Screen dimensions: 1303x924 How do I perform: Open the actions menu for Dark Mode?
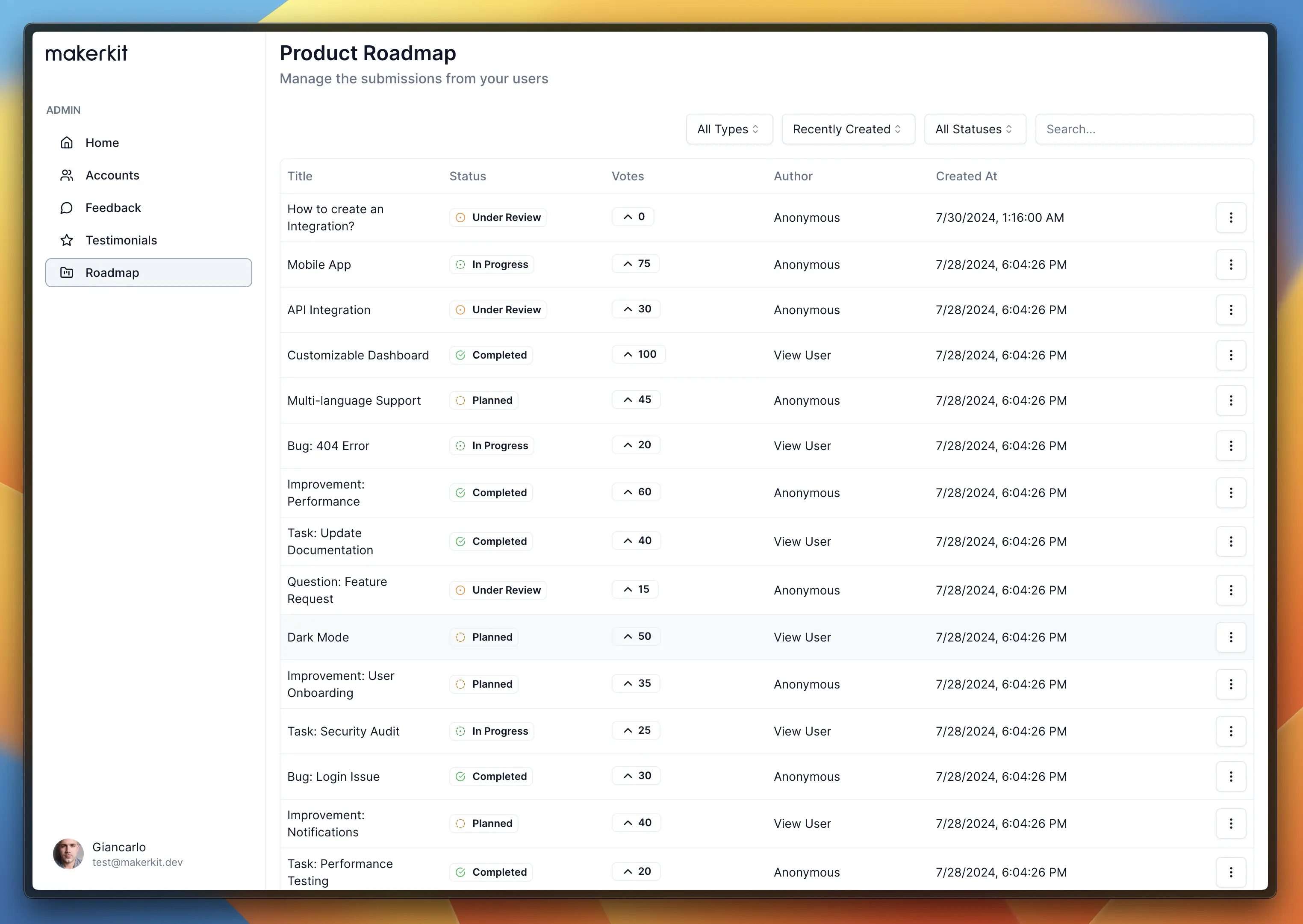tap(1231, 637)
